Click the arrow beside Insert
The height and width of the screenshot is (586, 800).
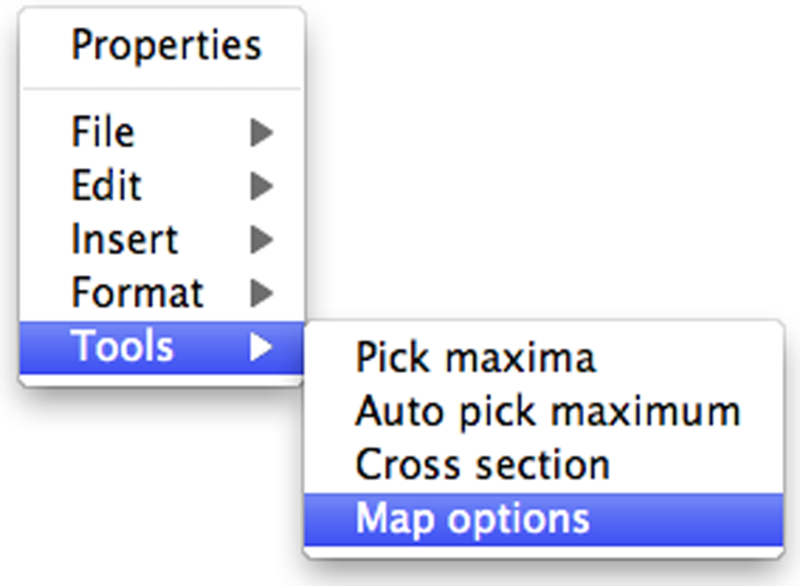coord(262,240)
